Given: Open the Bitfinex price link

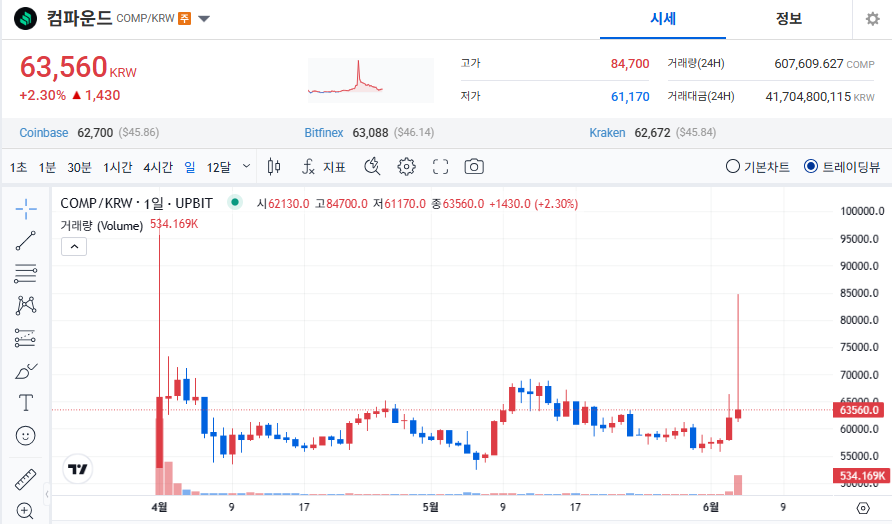Looking at the screenshot, I should pyautogui.click(x=324, y=133).
